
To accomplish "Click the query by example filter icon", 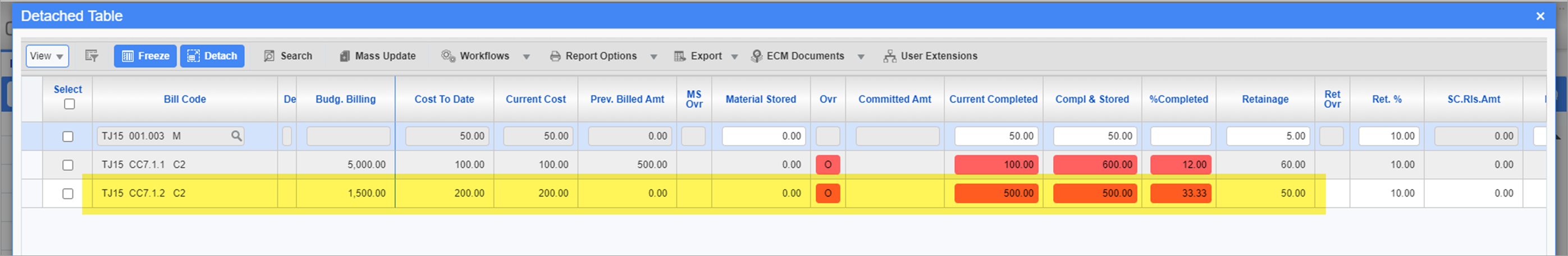I will pos(92,56).
